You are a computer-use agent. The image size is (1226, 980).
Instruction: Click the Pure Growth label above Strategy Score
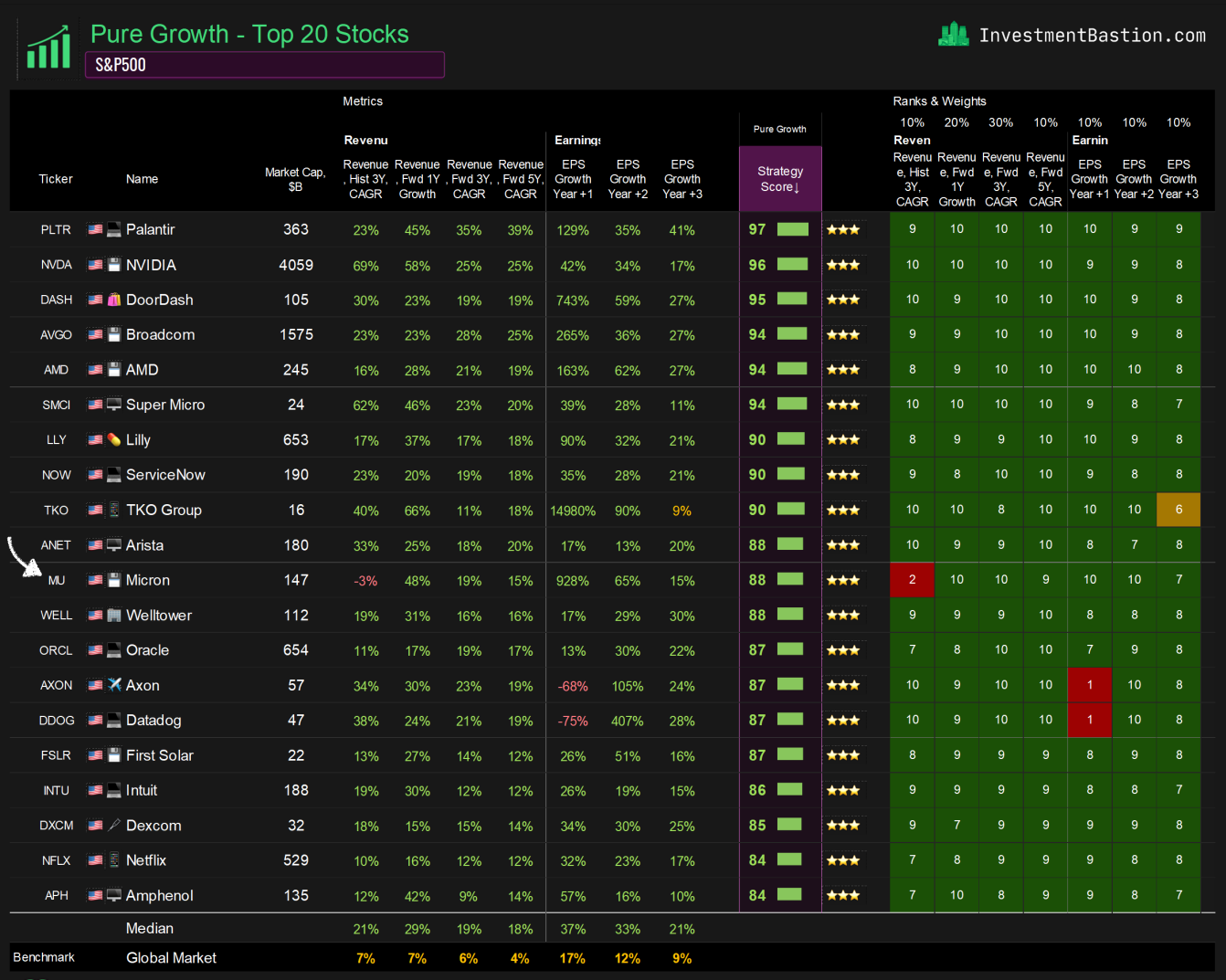click(x=780, y=129)
